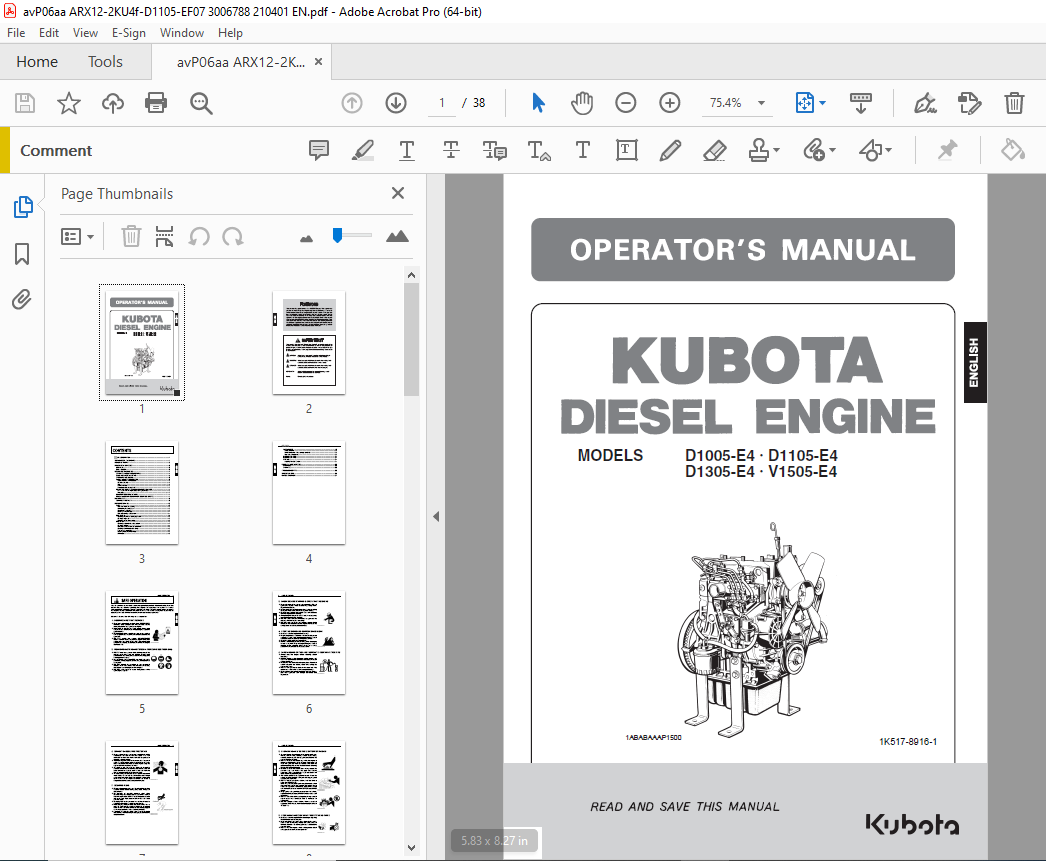Add the document to starred favorites
This screenshot has width=1046, height=861.
[x=69, y=103]
